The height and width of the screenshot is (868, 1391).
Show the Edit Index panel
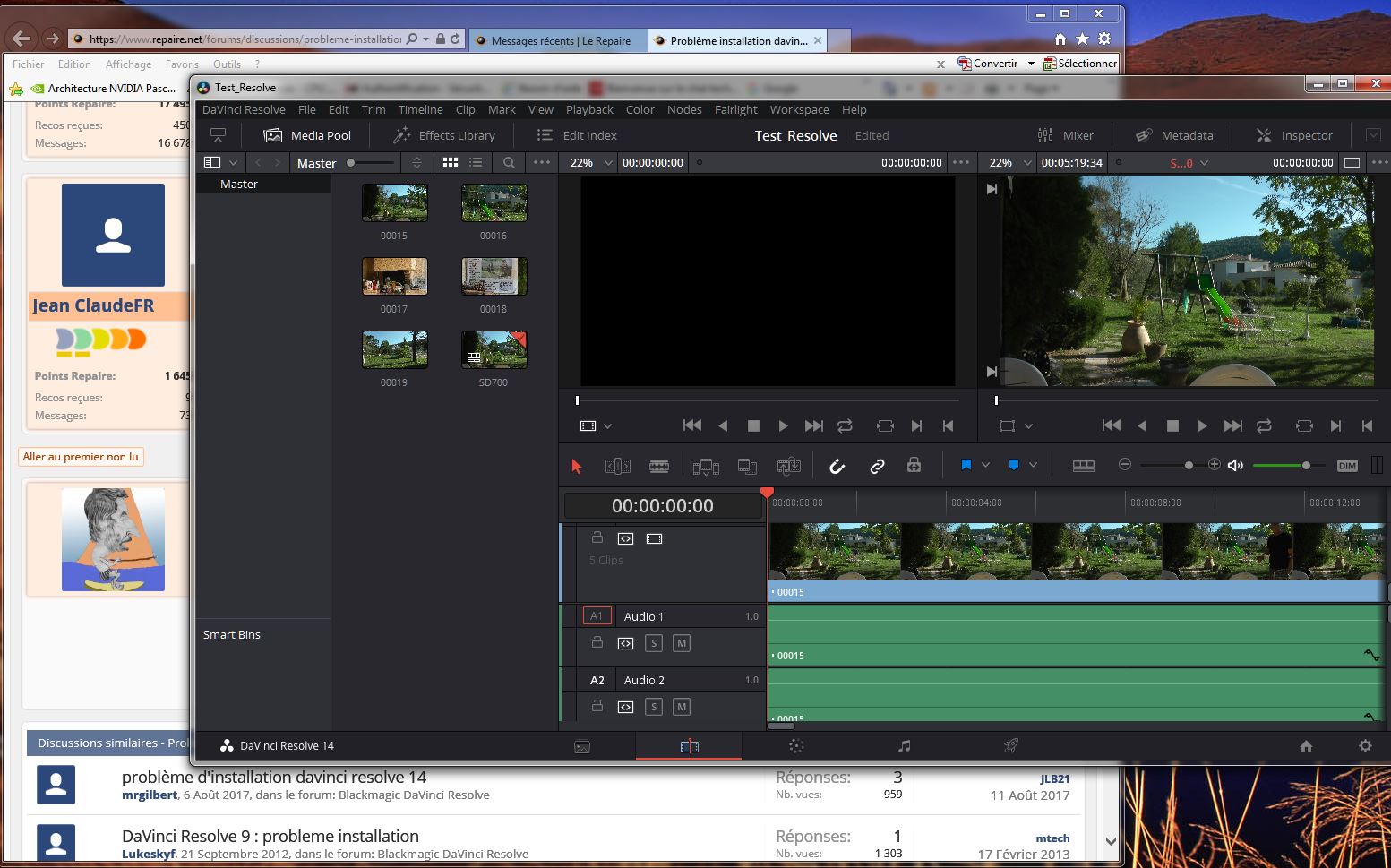point(577,135)
